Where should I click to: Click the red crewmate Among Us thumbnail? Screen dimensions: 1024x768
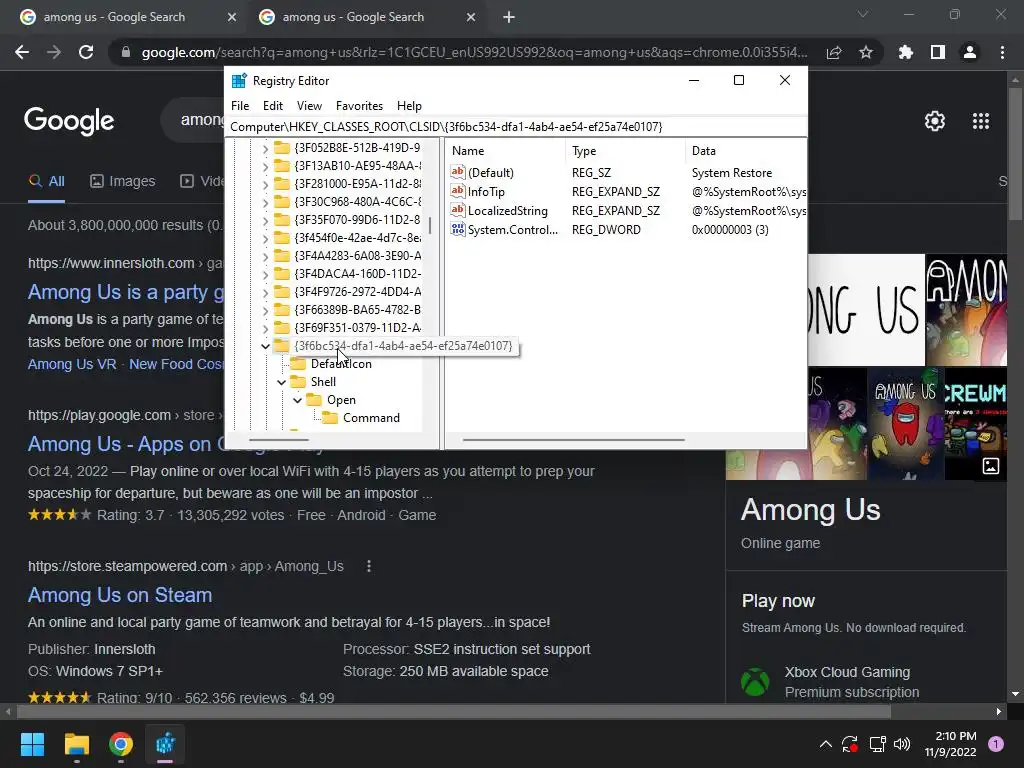tap(905, 423)
